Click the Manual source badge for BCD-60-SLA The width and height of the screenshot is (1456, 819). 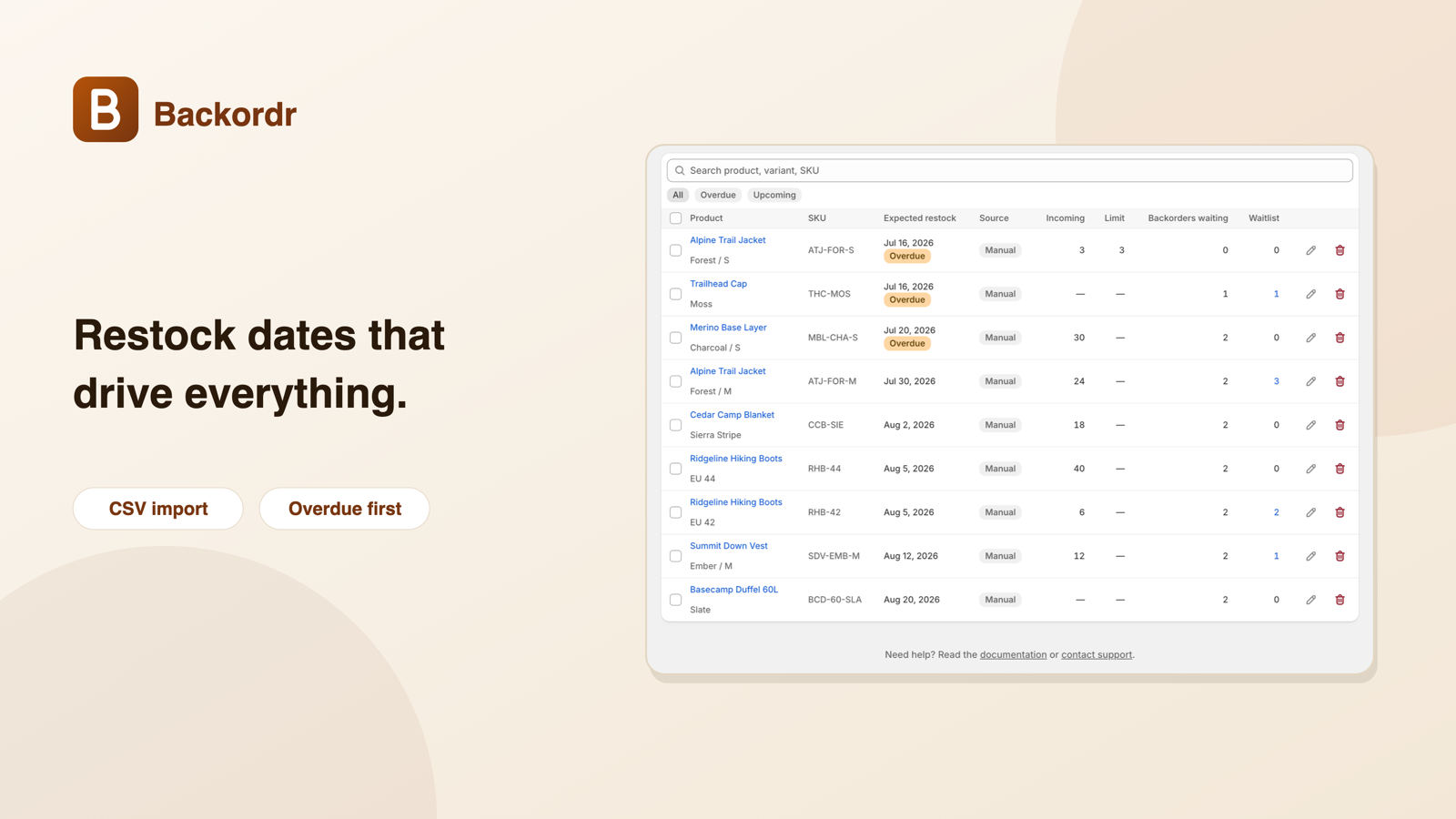pyautogui.click(x=1000, y=600)
